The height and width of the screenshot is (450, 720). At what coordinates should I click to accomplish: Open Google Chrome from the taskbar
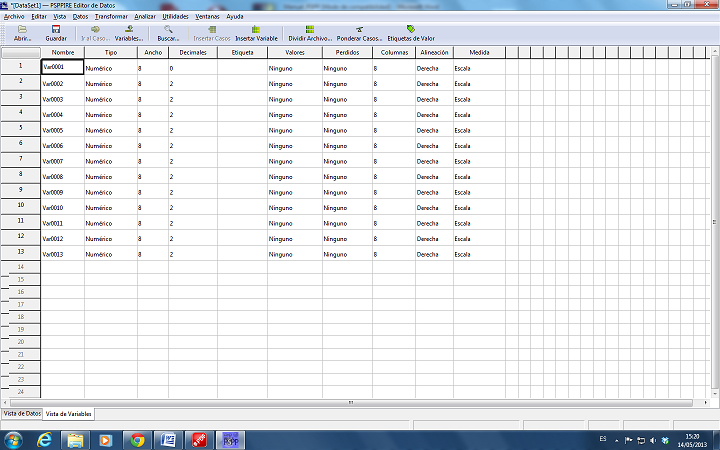click(x=137, y=440)
